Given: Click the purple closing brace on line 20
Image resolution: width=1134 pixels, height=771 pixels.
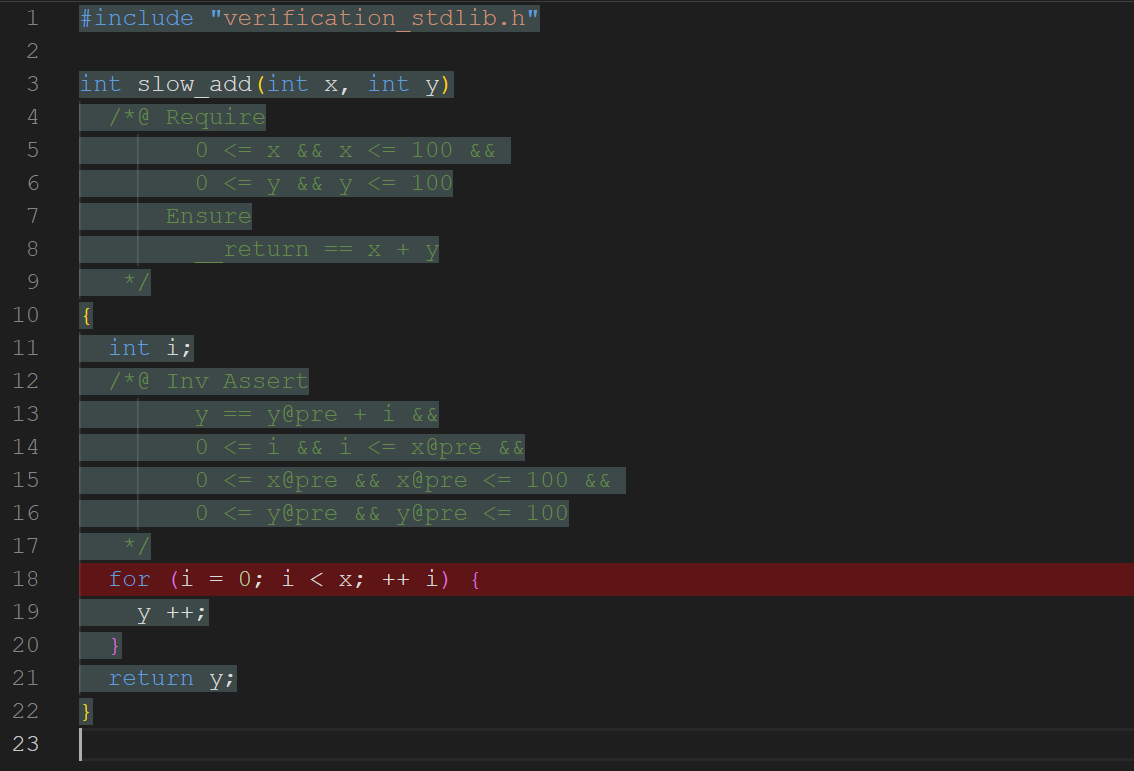Looking at the screenshot, I should click(x=115, y=645).
